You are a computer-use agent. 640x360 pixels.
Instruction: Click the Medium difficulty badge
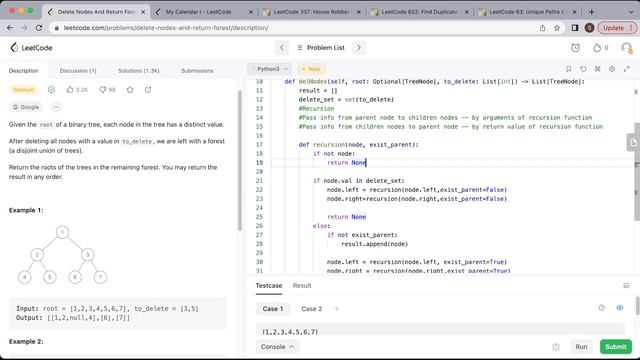click(x=24, y=90)
